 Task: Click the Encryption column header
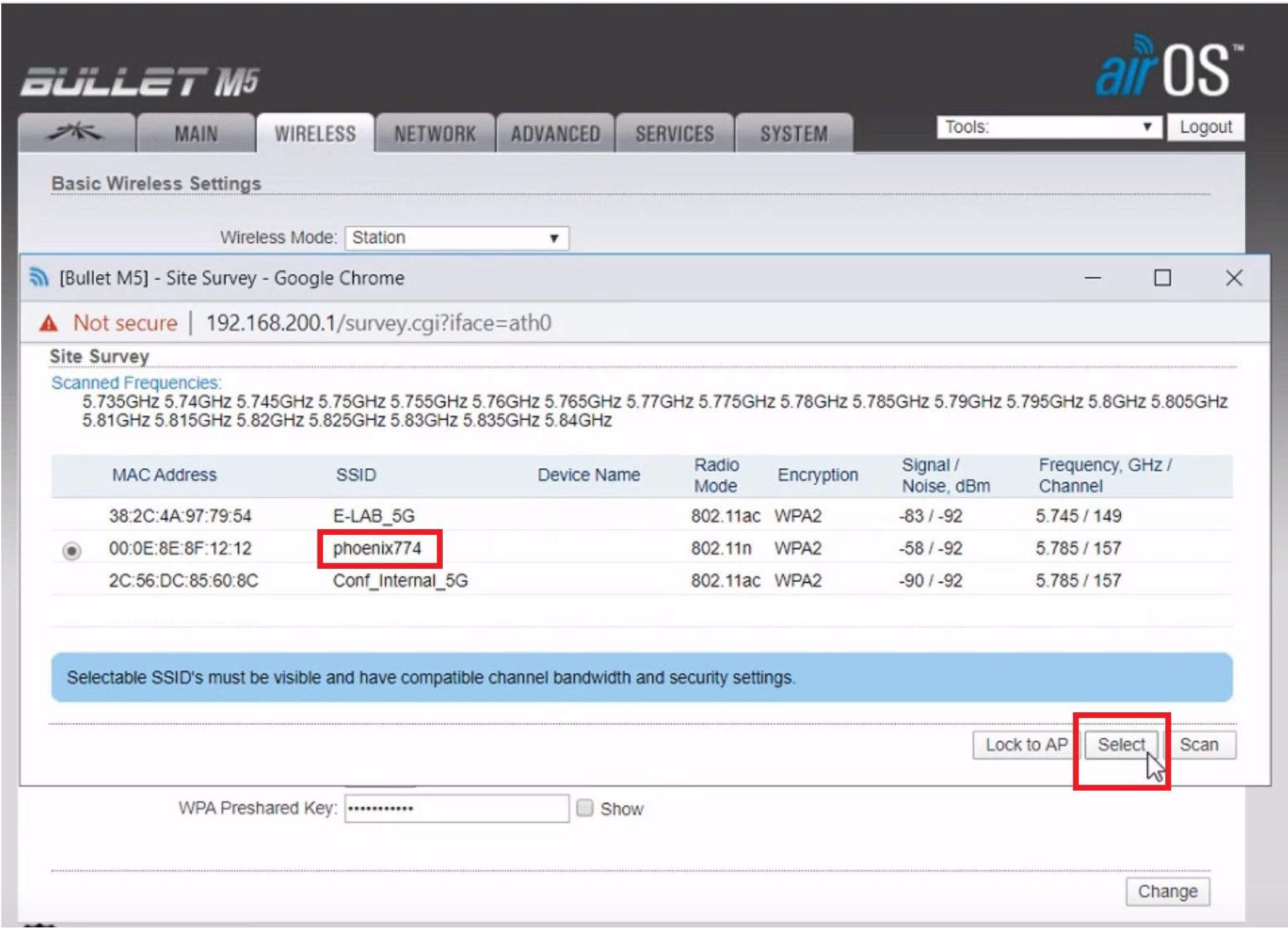(818, 475)
